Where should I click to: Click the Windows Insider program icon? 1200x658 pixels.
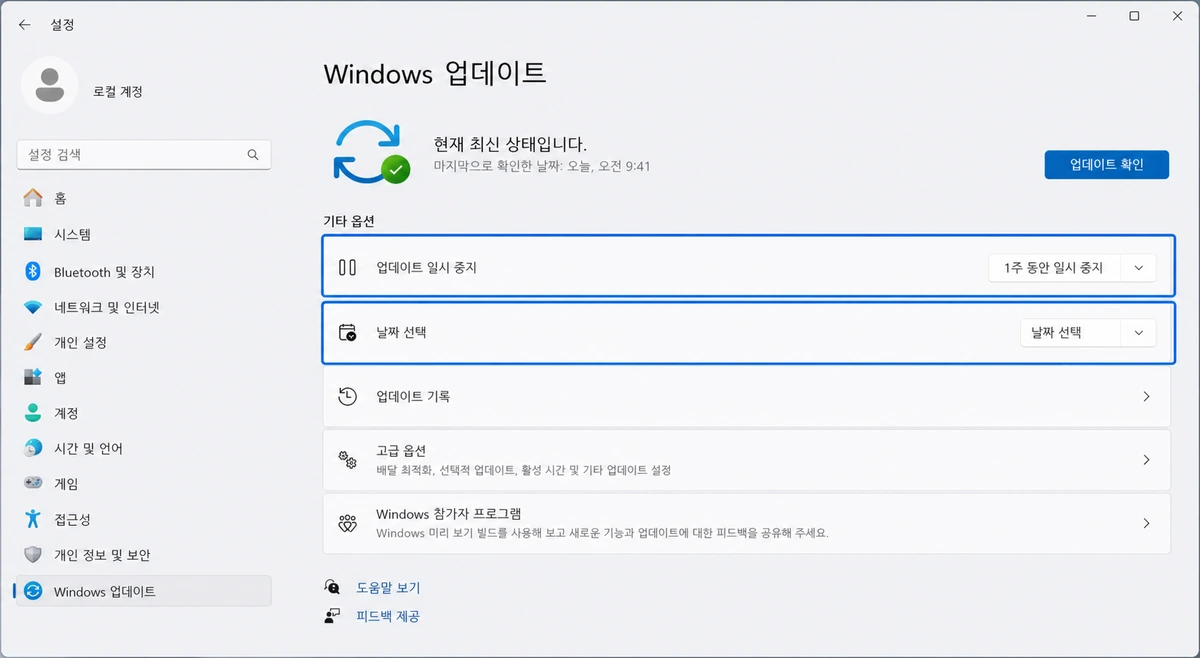coord(347,523)
